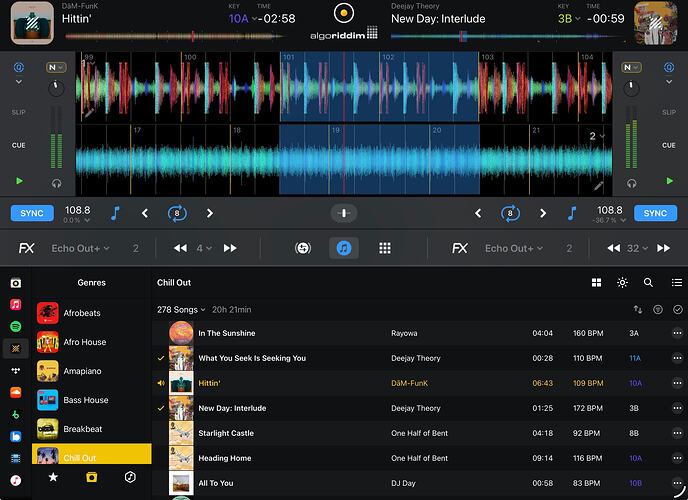Open the SoundCloud library source

[16, 392]
